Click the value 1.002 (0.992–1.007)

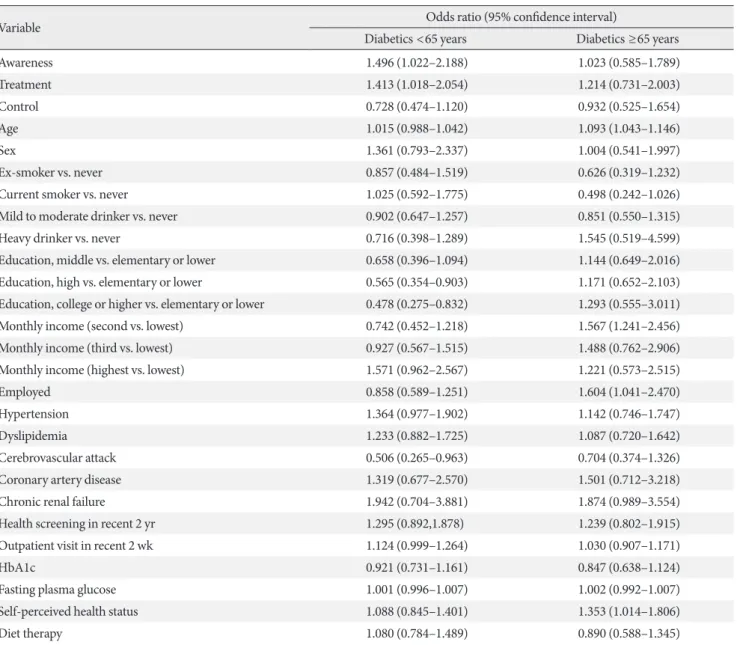point(629,590)
